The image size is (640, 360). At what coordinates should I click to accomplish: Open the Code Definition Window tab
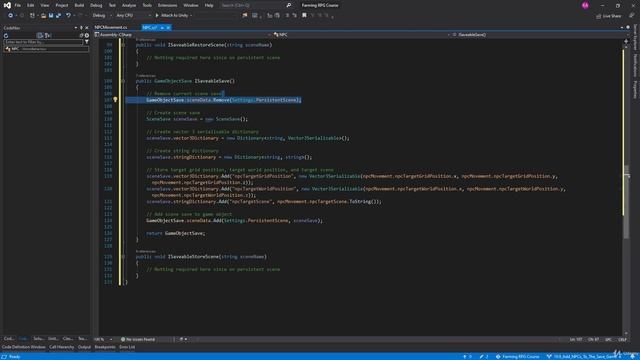pyautogui.click(x=23, y=347)
